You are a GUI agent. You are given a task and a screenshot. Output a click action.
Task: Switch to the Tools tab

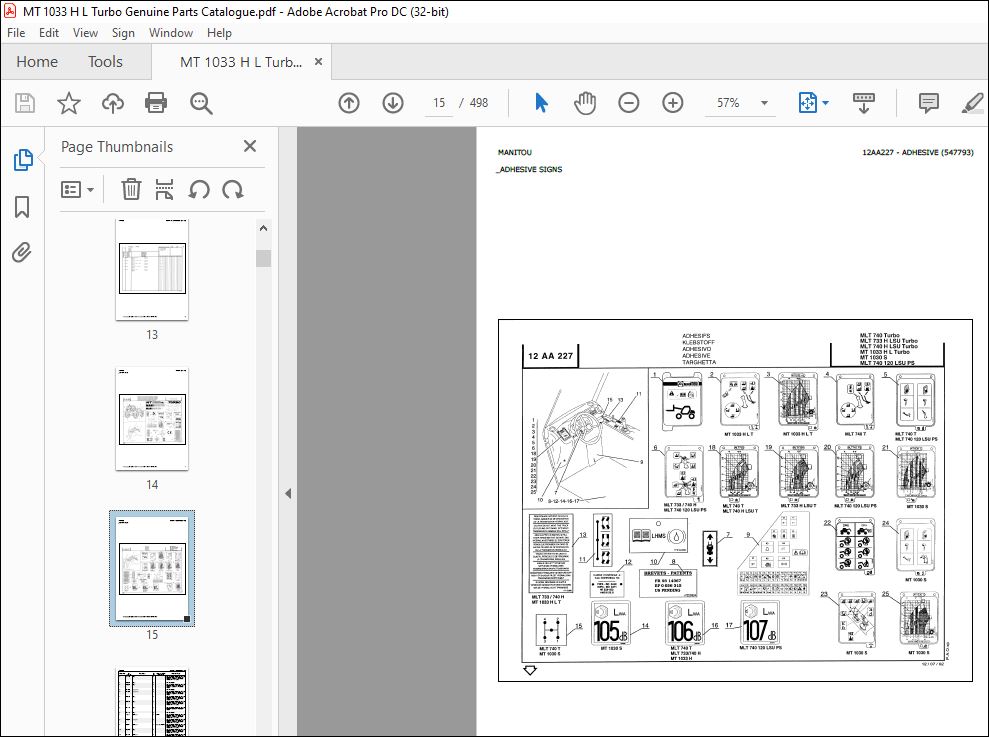pyautogui.click(x=105, y=62)
